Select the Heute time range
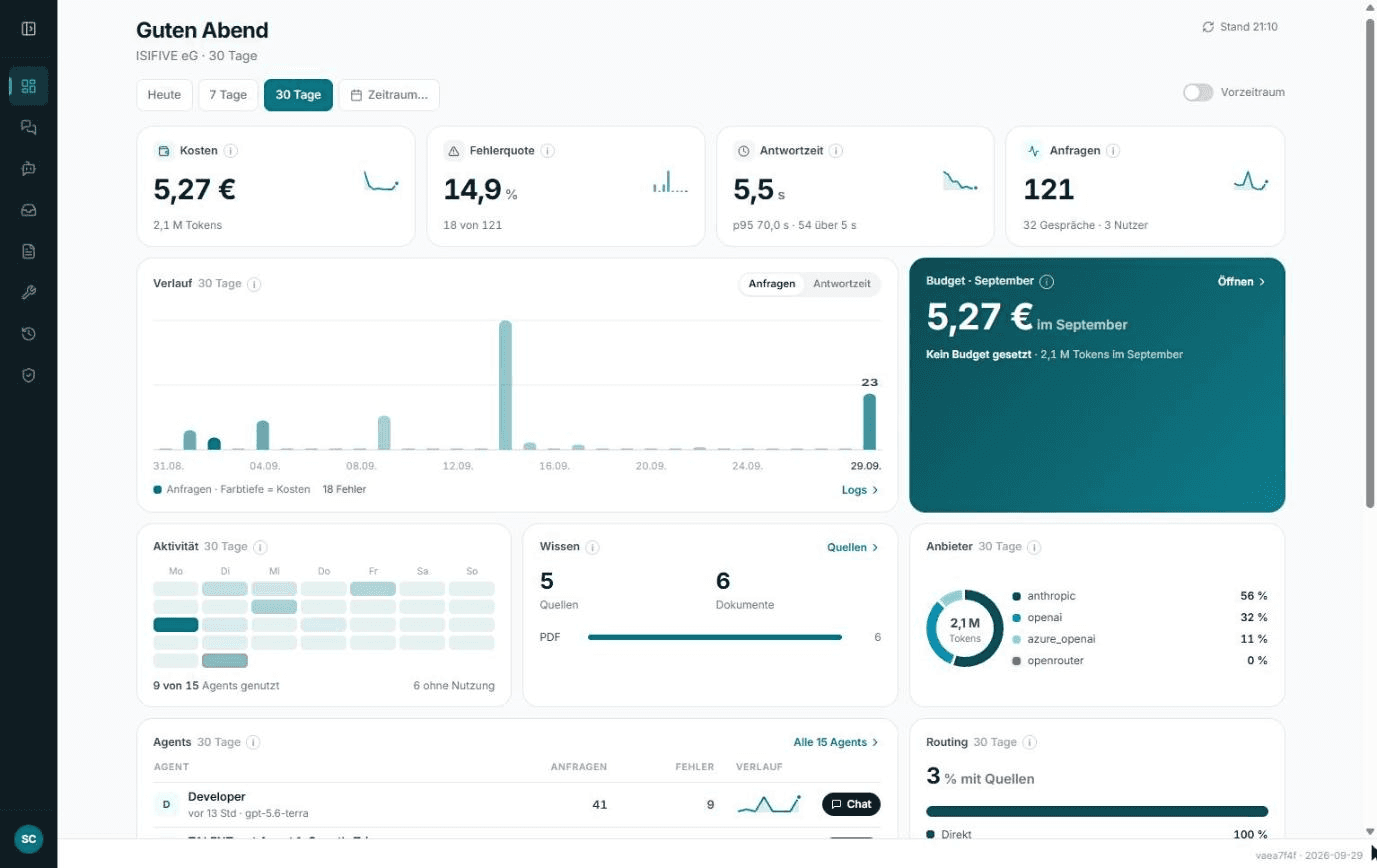This screenshot has width=1377, height=868. 164,95
